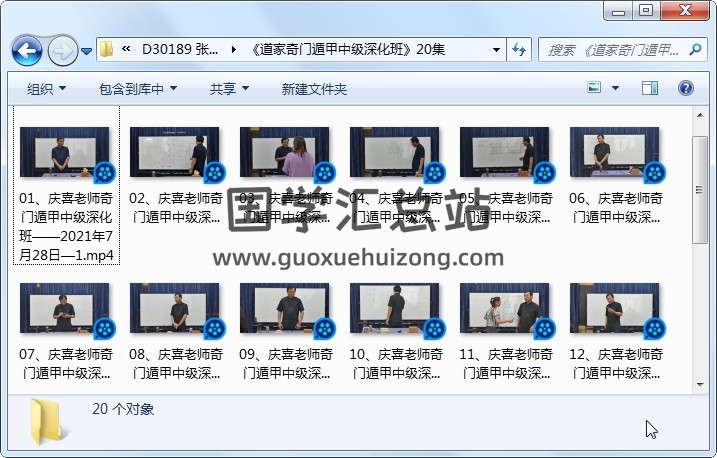
Task: Click the Forward navigation arrow
Action: click(62, 49)
